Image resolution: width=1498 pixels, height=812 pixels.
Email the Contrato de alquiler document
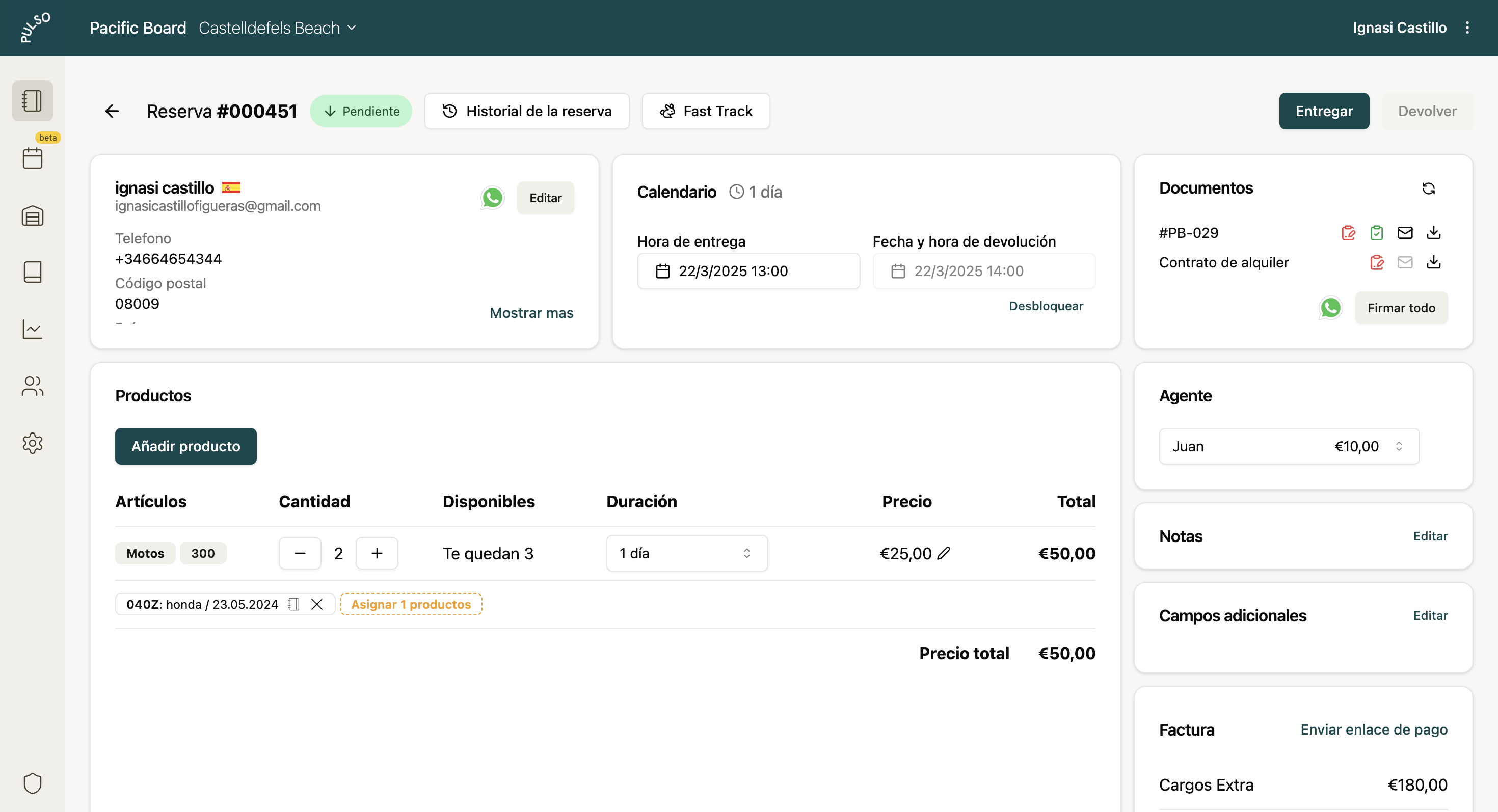1405,262
